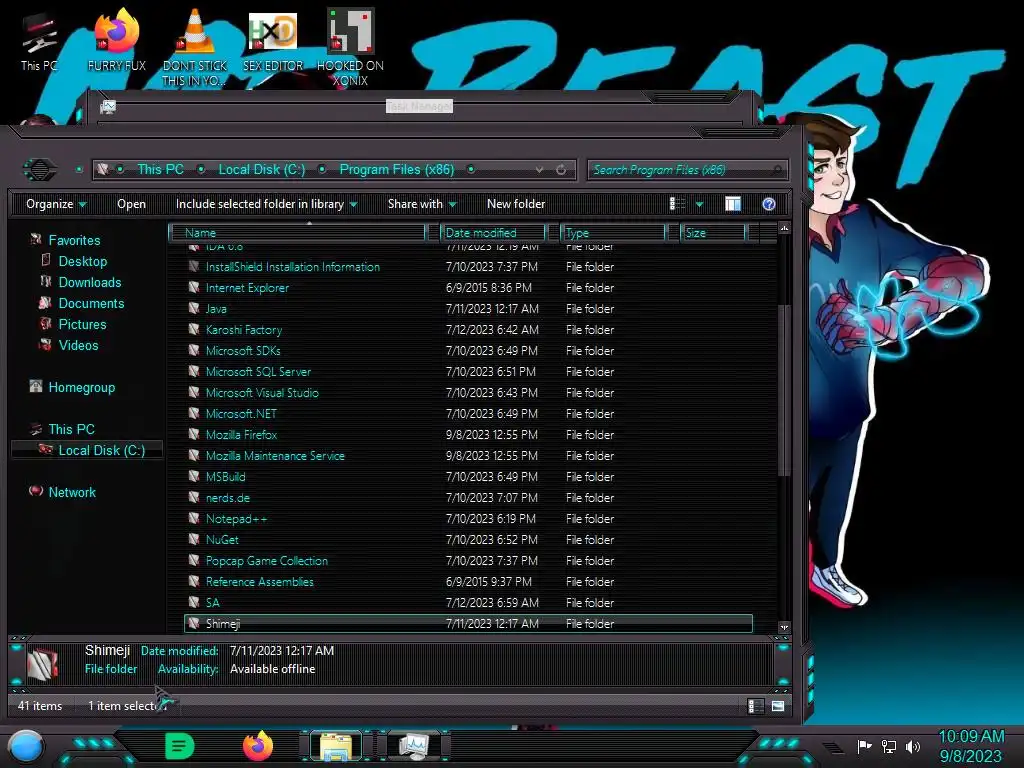
Task: Click search icon in Search Program Files box
Action: click(776, 170)
